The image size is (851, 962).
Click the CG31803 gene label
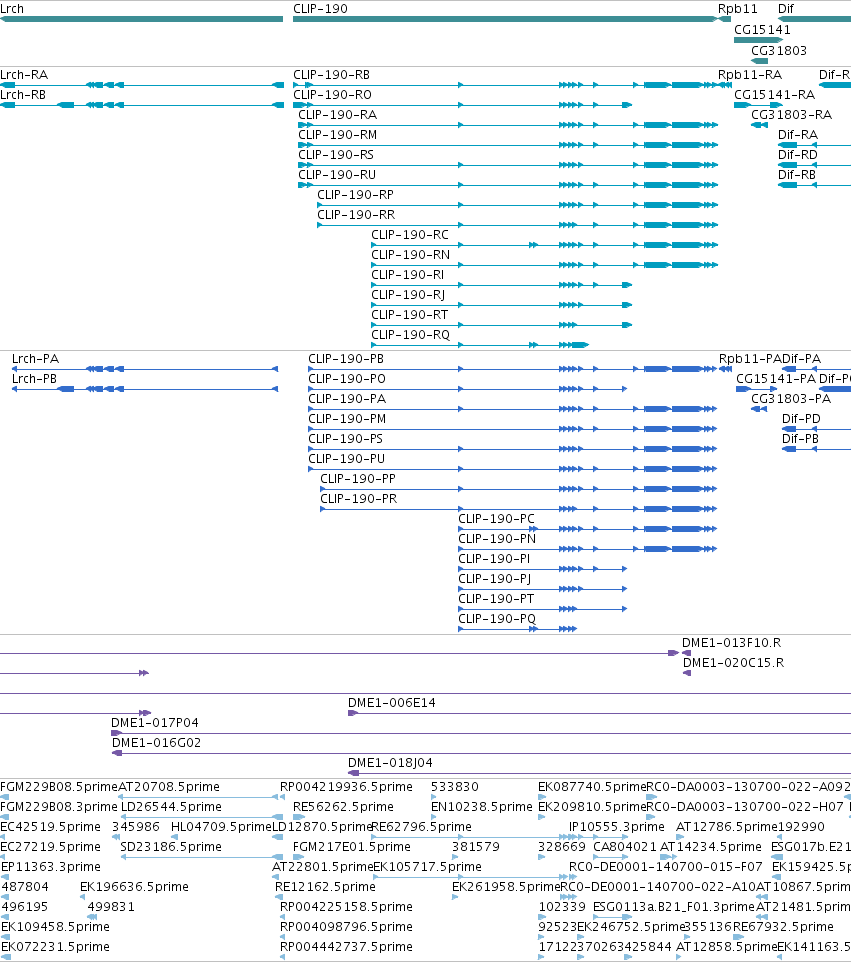coord(779,50)
